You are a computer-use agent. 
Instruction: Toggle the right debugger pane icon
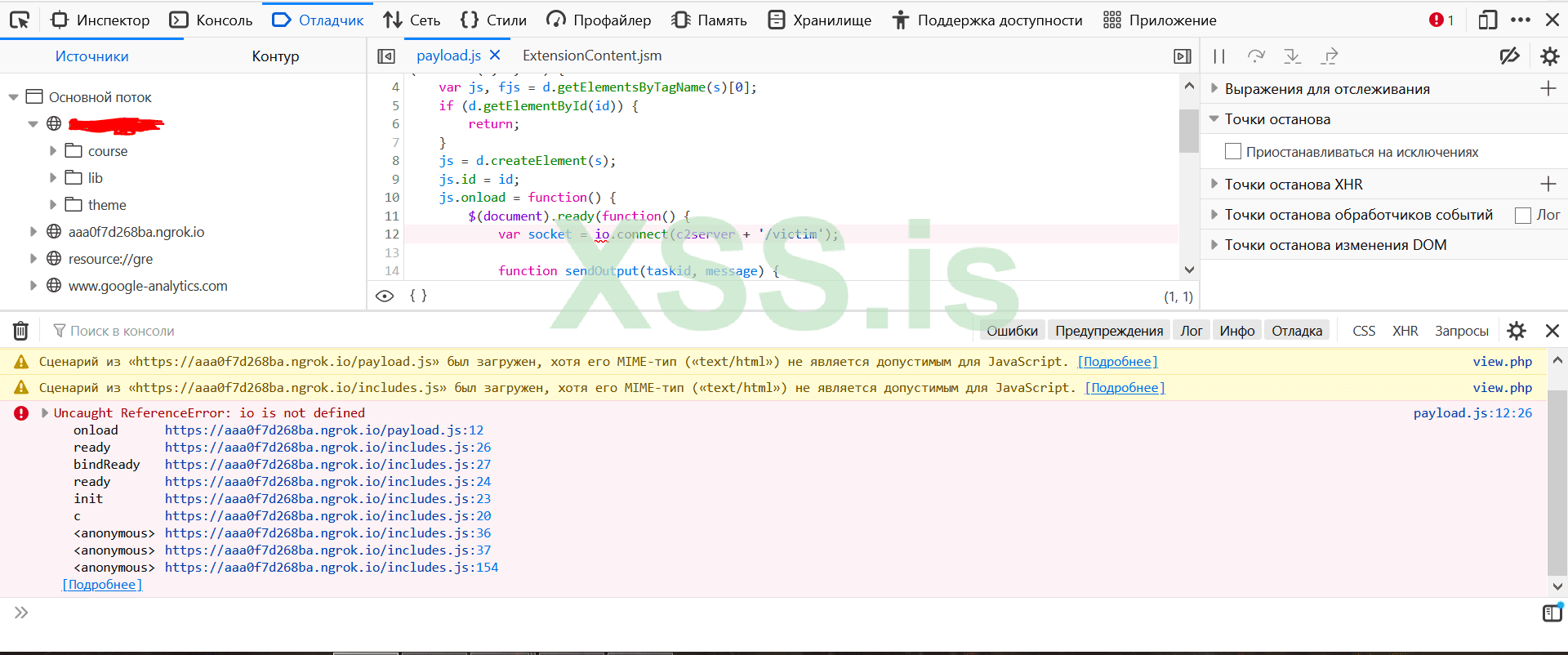[1182, 56]
